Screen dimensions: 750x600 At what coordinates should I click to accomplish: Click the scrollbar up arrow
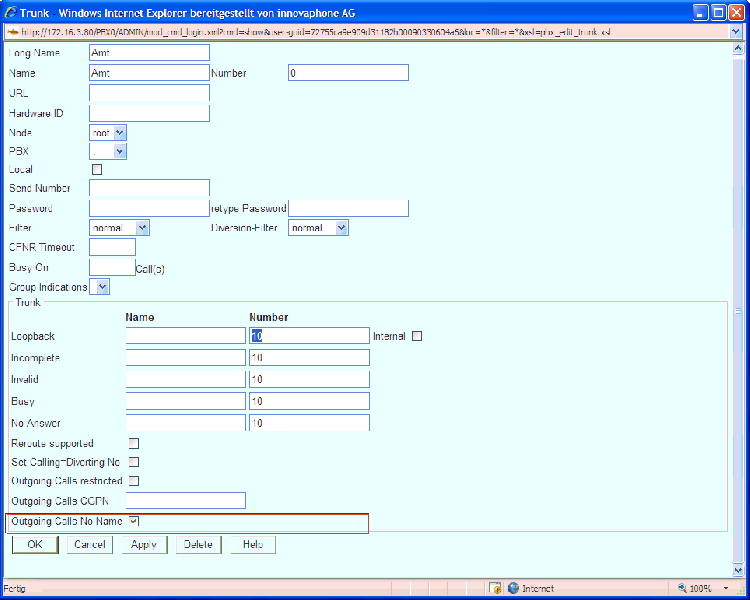pos(738,48)
